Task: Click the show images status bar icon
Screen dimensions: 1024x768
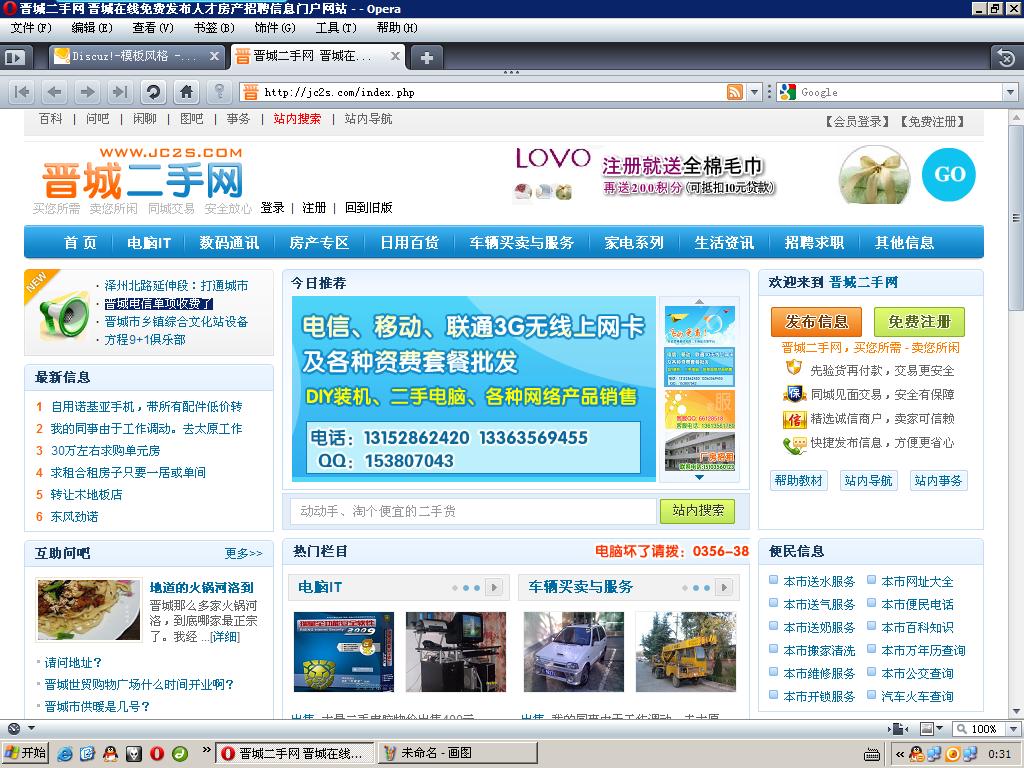Action: pos(926,729)
